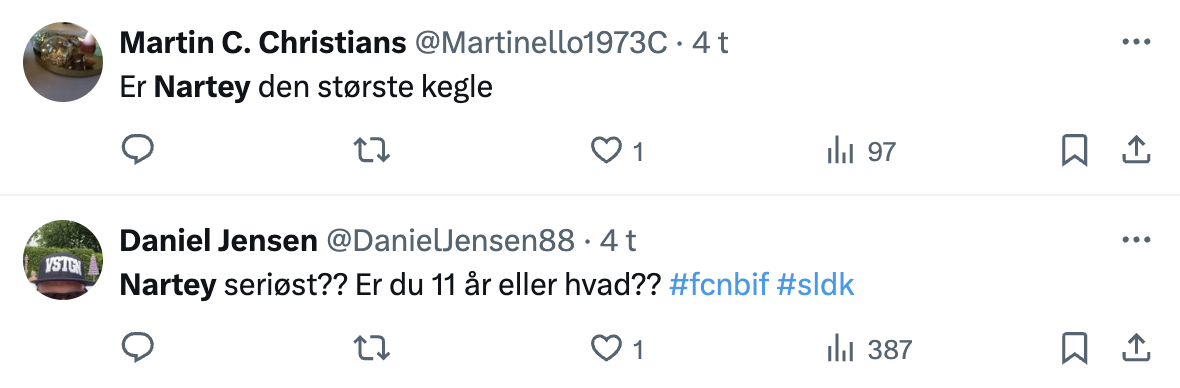Open Daniel Jensen's profile avatar
This screenshot has height=388, width=1180.
63,259
